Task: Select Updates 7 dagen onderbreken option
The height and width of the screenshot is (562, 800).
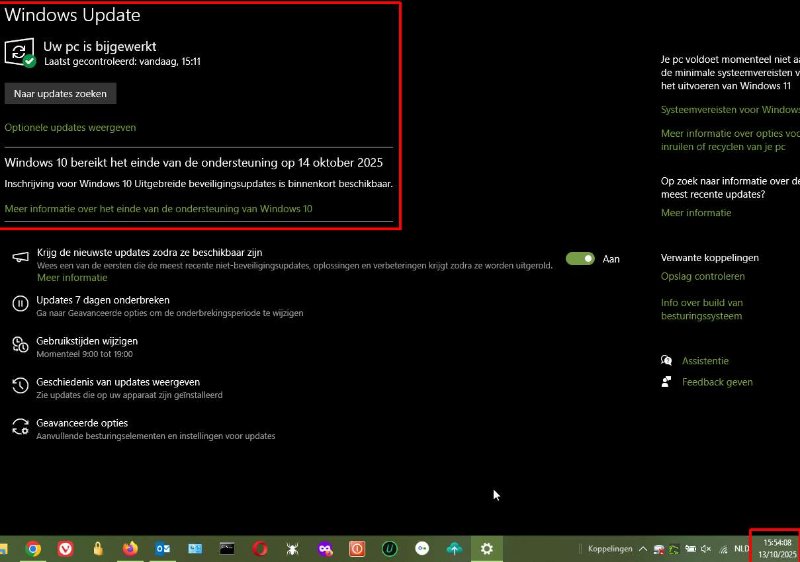Action: point(103,300)
